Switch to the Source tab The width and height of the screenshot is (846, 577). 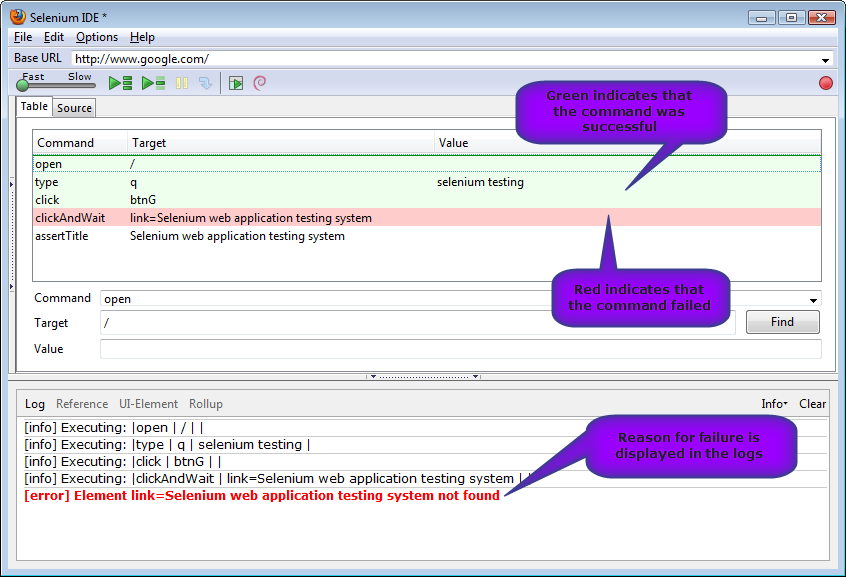pyautogui.click(x=74, y=108)
